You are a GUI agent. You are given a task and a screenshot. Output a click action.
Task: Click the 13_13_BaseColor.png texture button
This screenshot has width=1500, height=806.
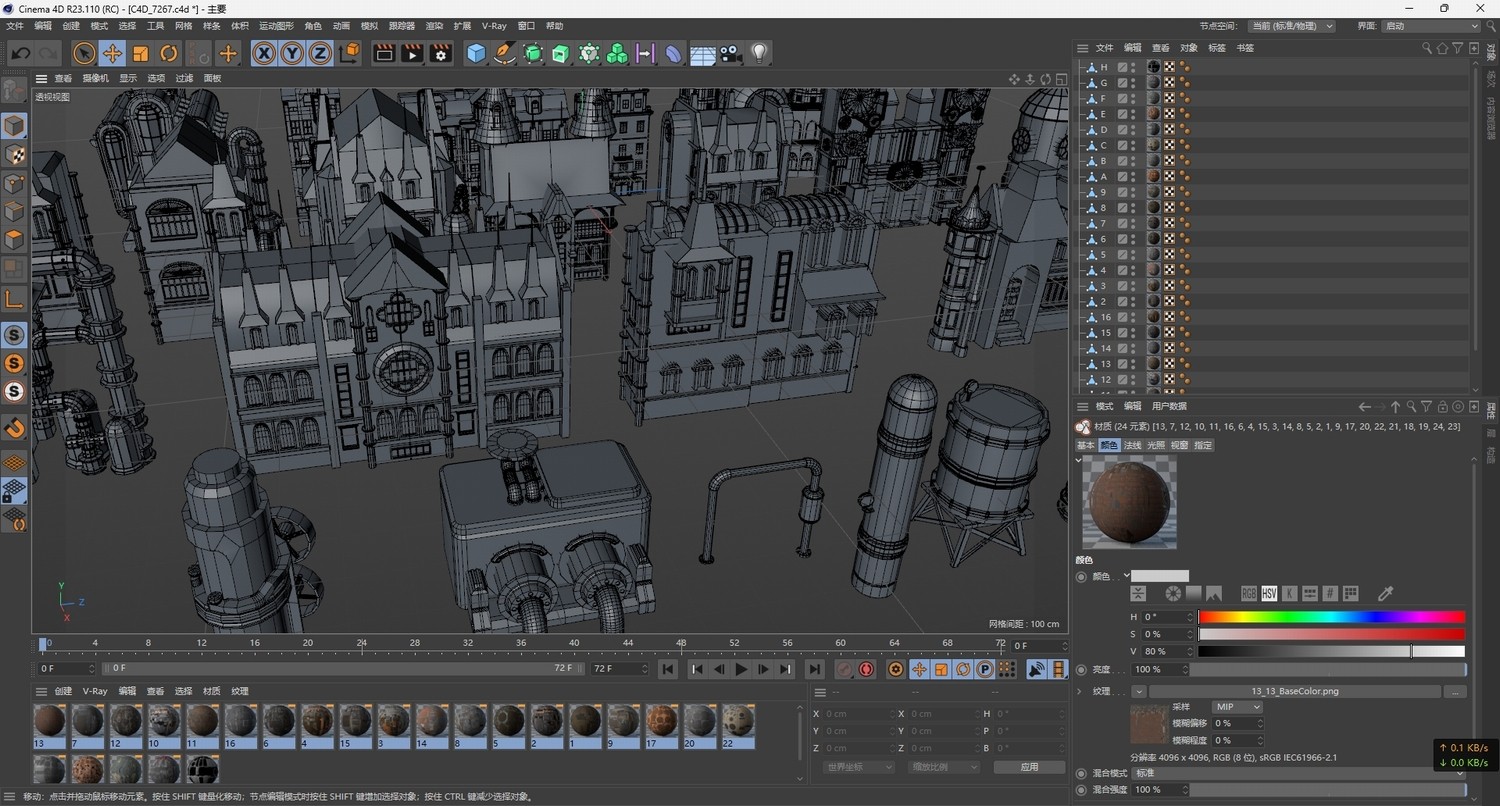tap(1293, 691)
